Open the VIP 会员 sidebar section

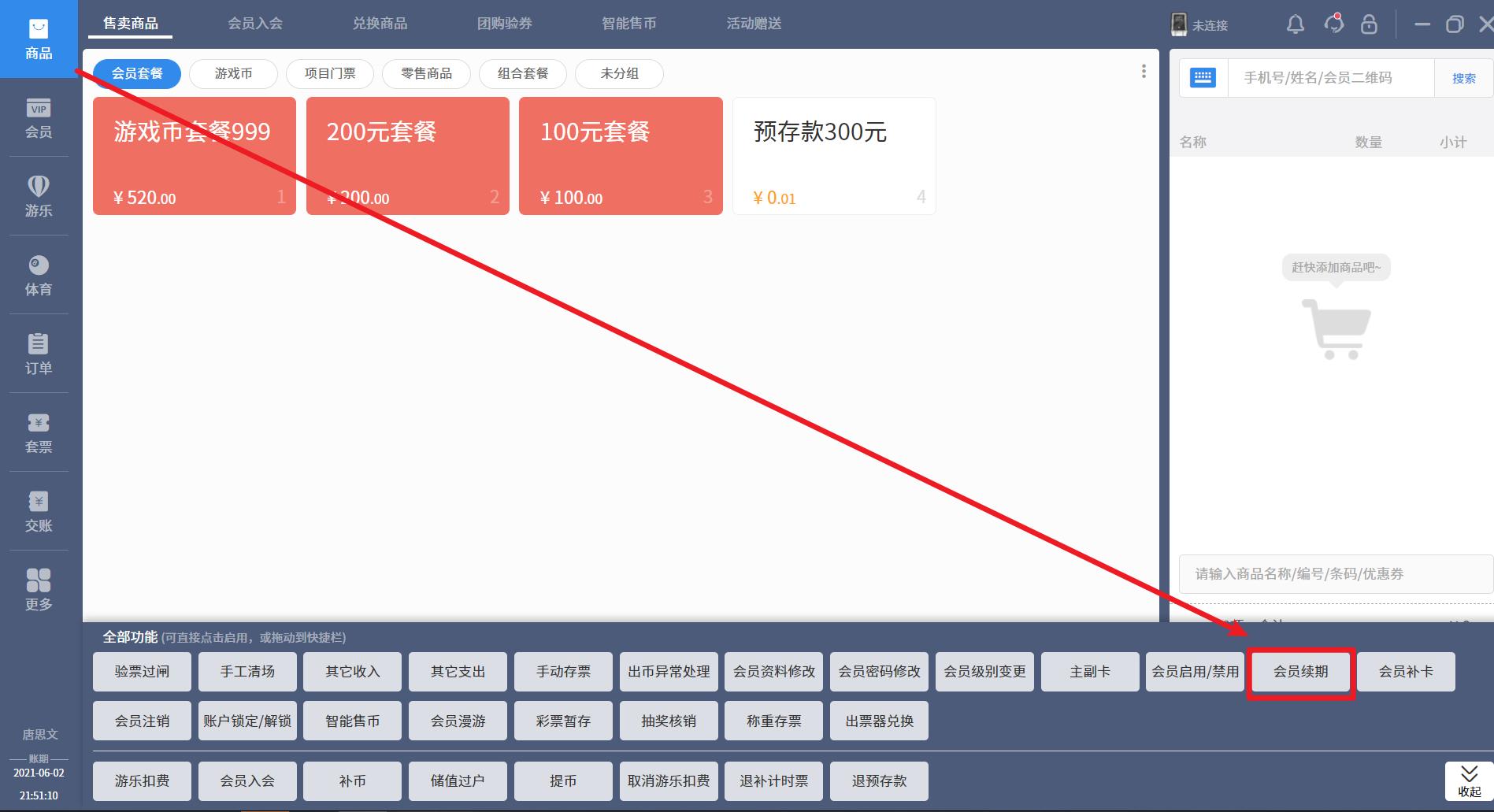pyautogui.click(x=39, y=119)
